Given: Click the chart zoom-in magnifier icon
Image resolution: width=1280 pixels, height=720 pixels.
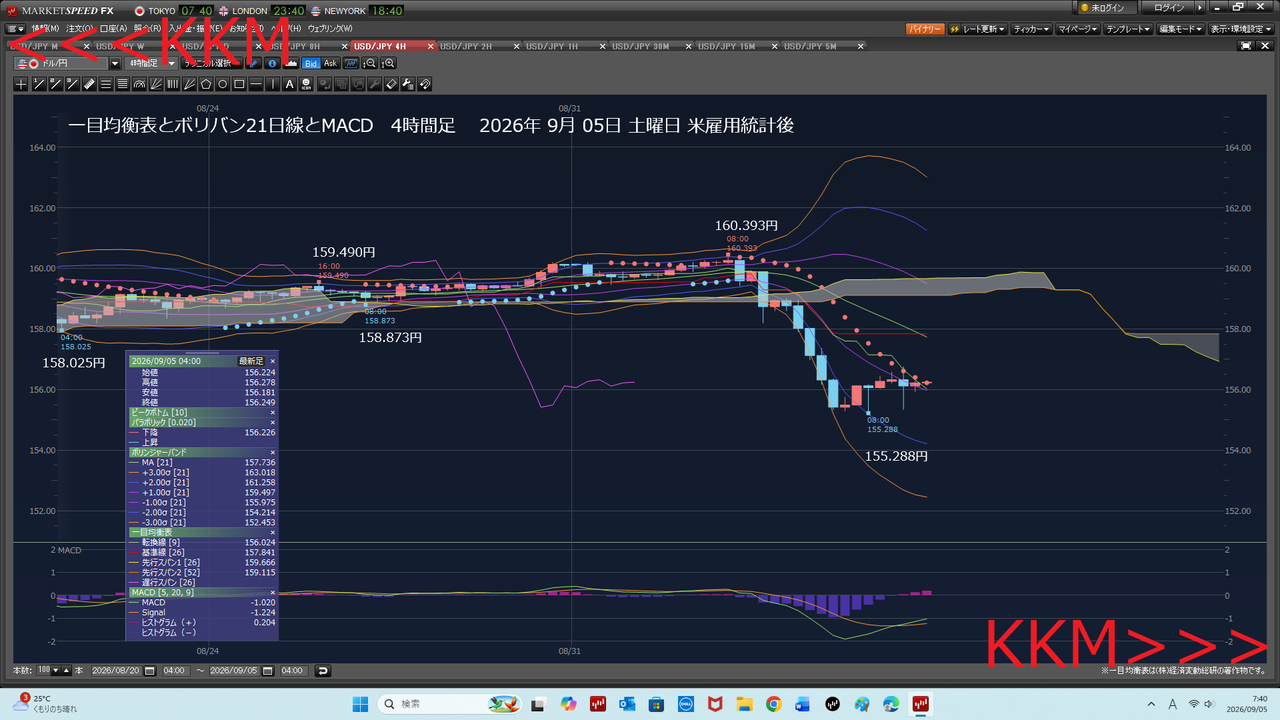Looking at the screenshot, I should click(x=388, y=63).
